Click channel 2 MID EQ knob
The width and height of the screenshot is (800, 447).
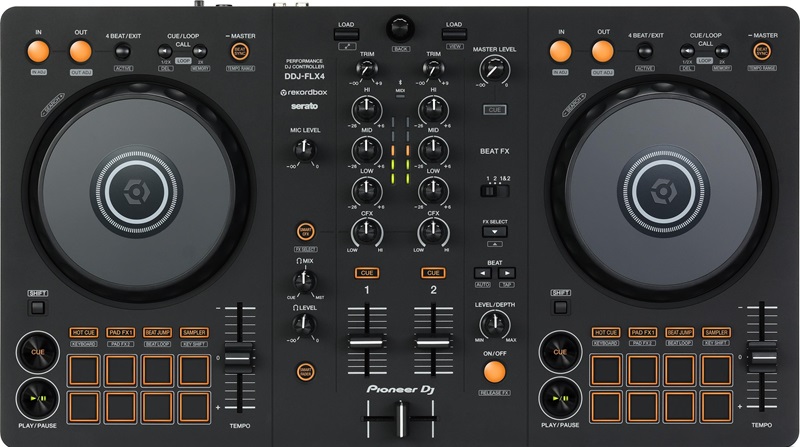[433, 150]
